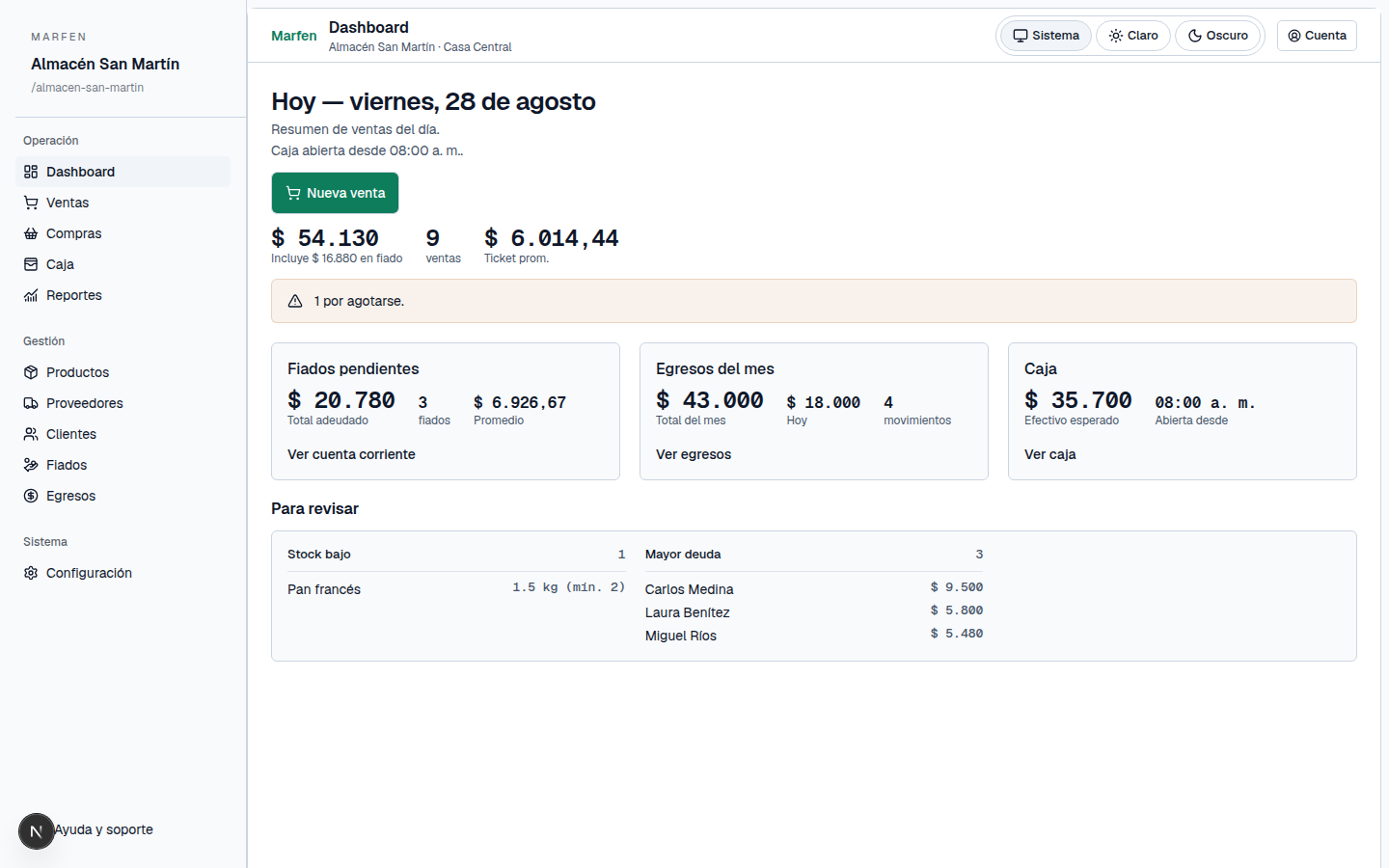The height and width of the screenshot is (868, 1389).
Task: Click the monitor icon in Sistema toggle
Action: coord(1020,36)
